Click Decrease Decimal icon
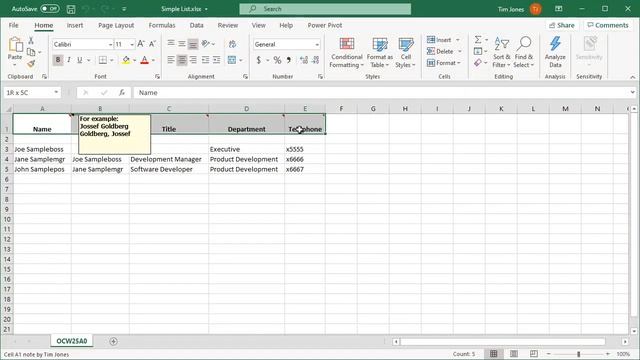 [315, 60]
